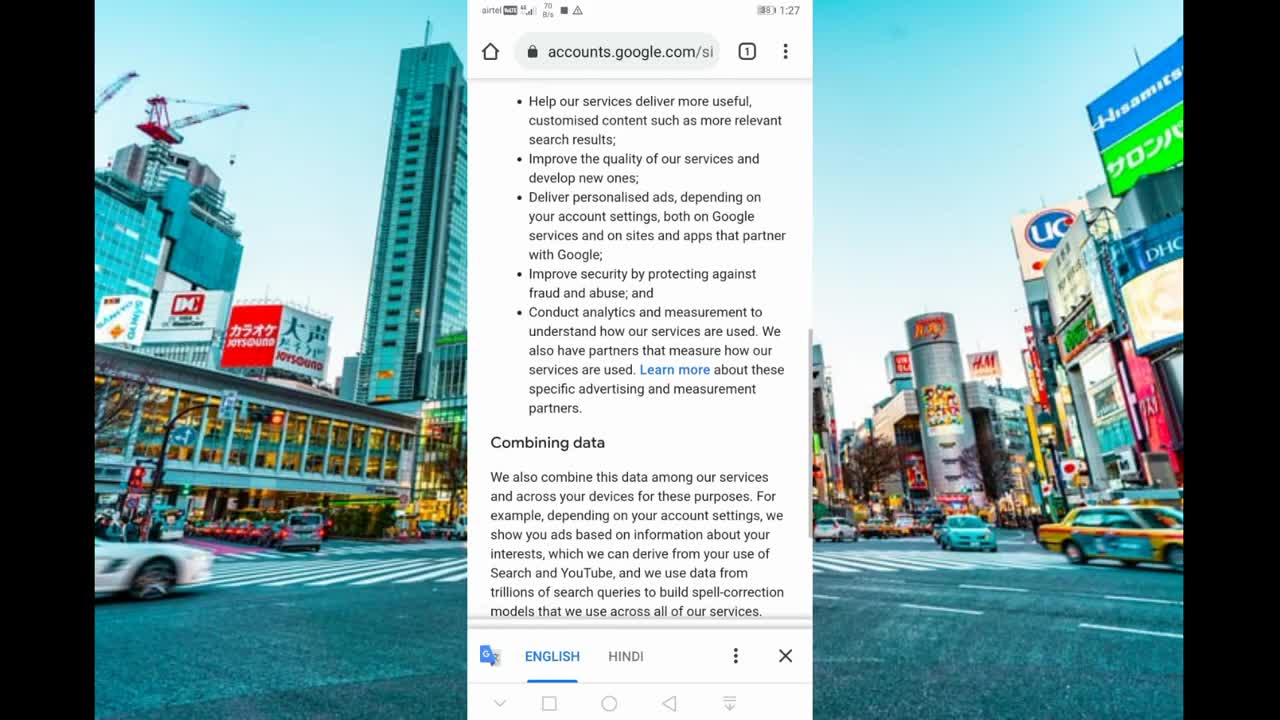This screenshot has height=720, width=1280.
Task: Tap 'We also combine this data' paragraph
Action: pos(637,544)
